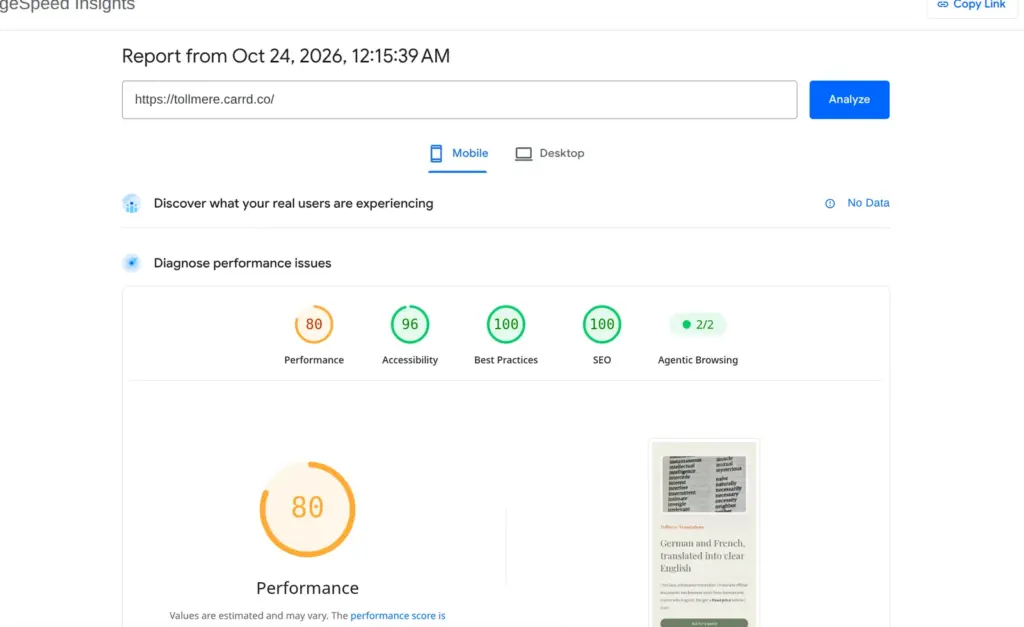Click the Accessibility category label
Image resolution: width=1024 pixels, height=627 pixels.
(409, 360)
